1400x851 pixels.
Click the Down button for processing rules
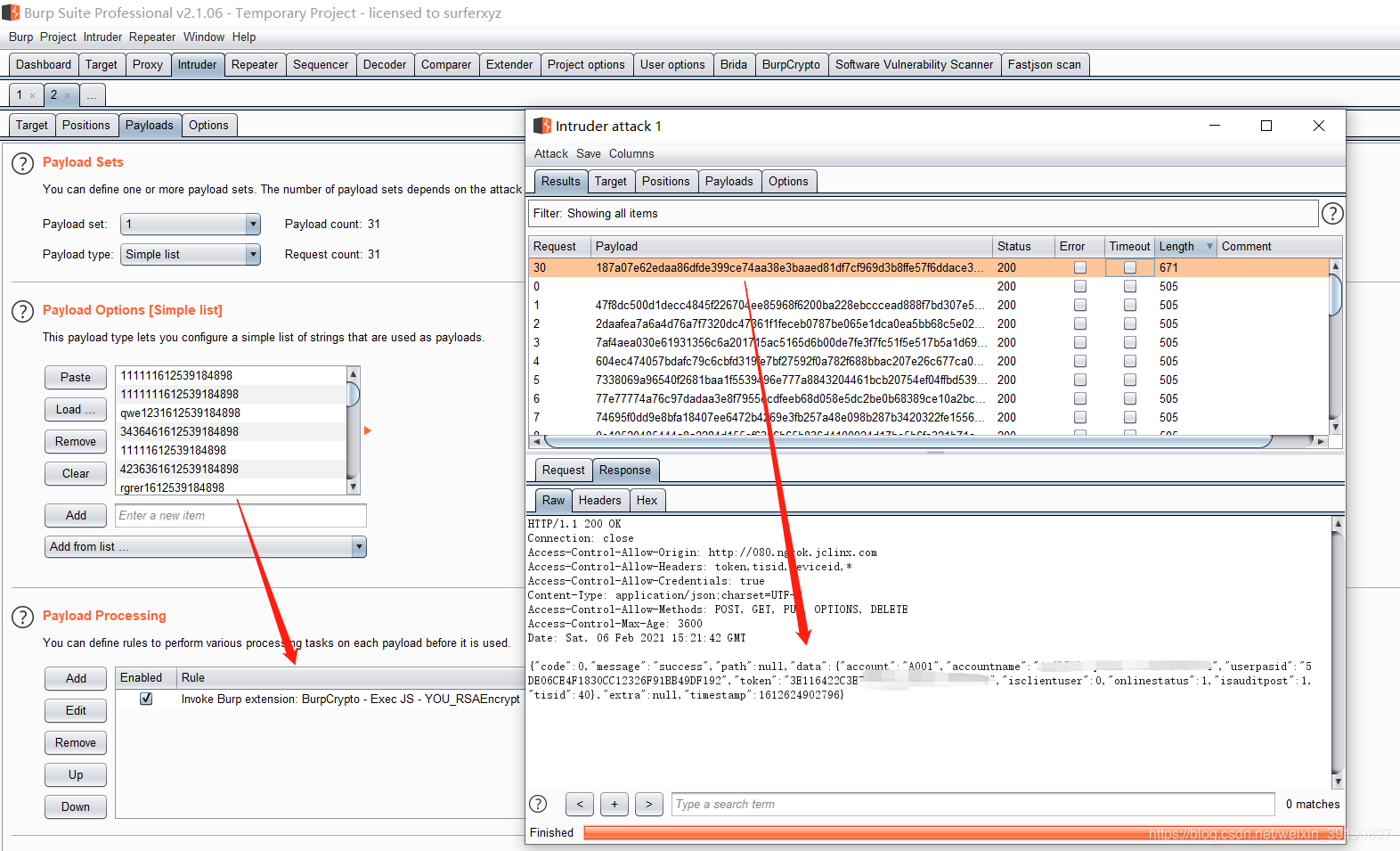(x=76, y=806)
